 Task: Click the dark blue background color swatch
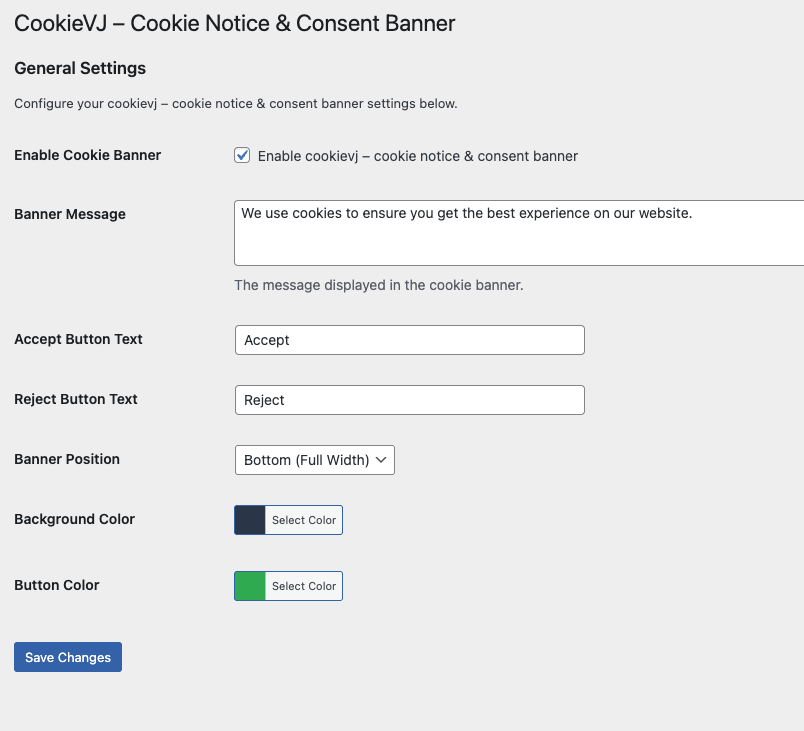[x=248, y=520]
